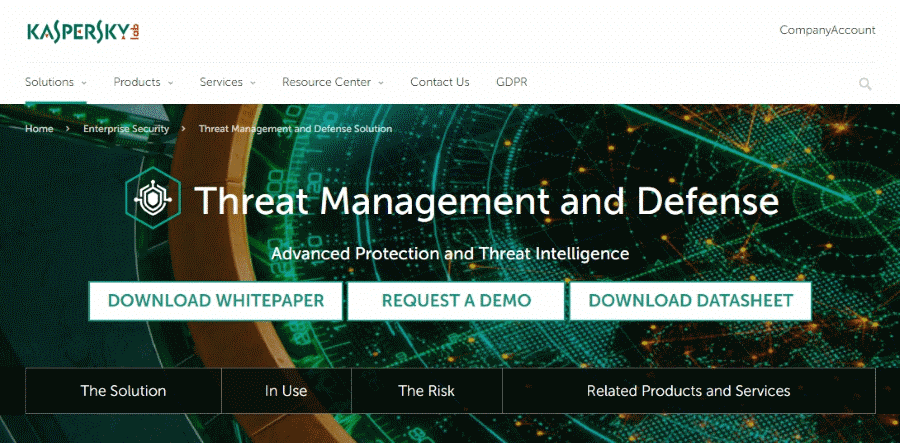Click the Threat Management and Defense heading
The height and width of the screenshot is (443, 900).
click(x=487, y=201)
